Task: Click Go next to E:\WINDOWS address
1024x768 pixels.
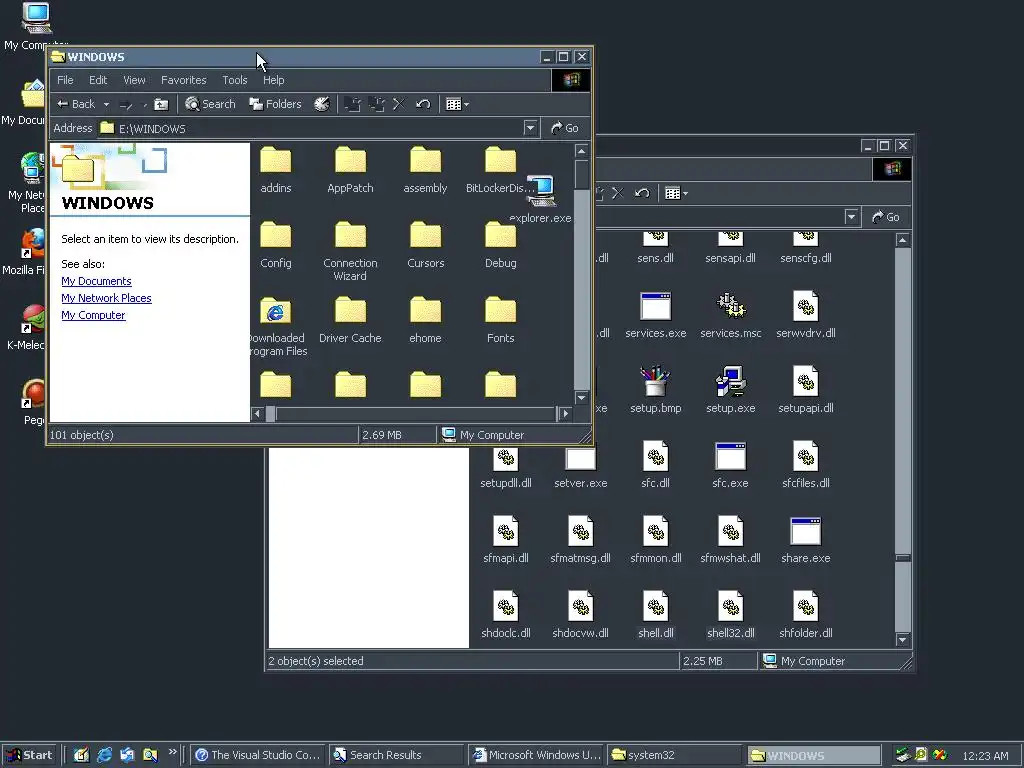Action: [565, 128]
